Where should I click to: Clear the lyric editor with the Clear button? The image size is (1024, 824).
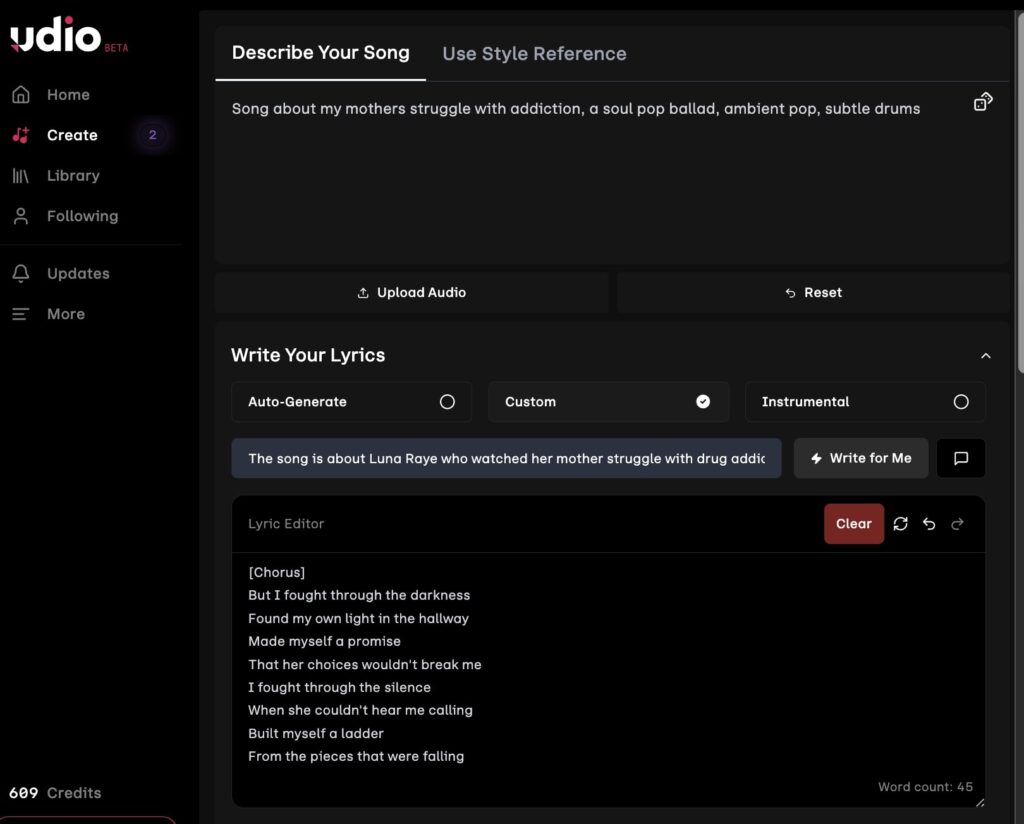point(853,524)
